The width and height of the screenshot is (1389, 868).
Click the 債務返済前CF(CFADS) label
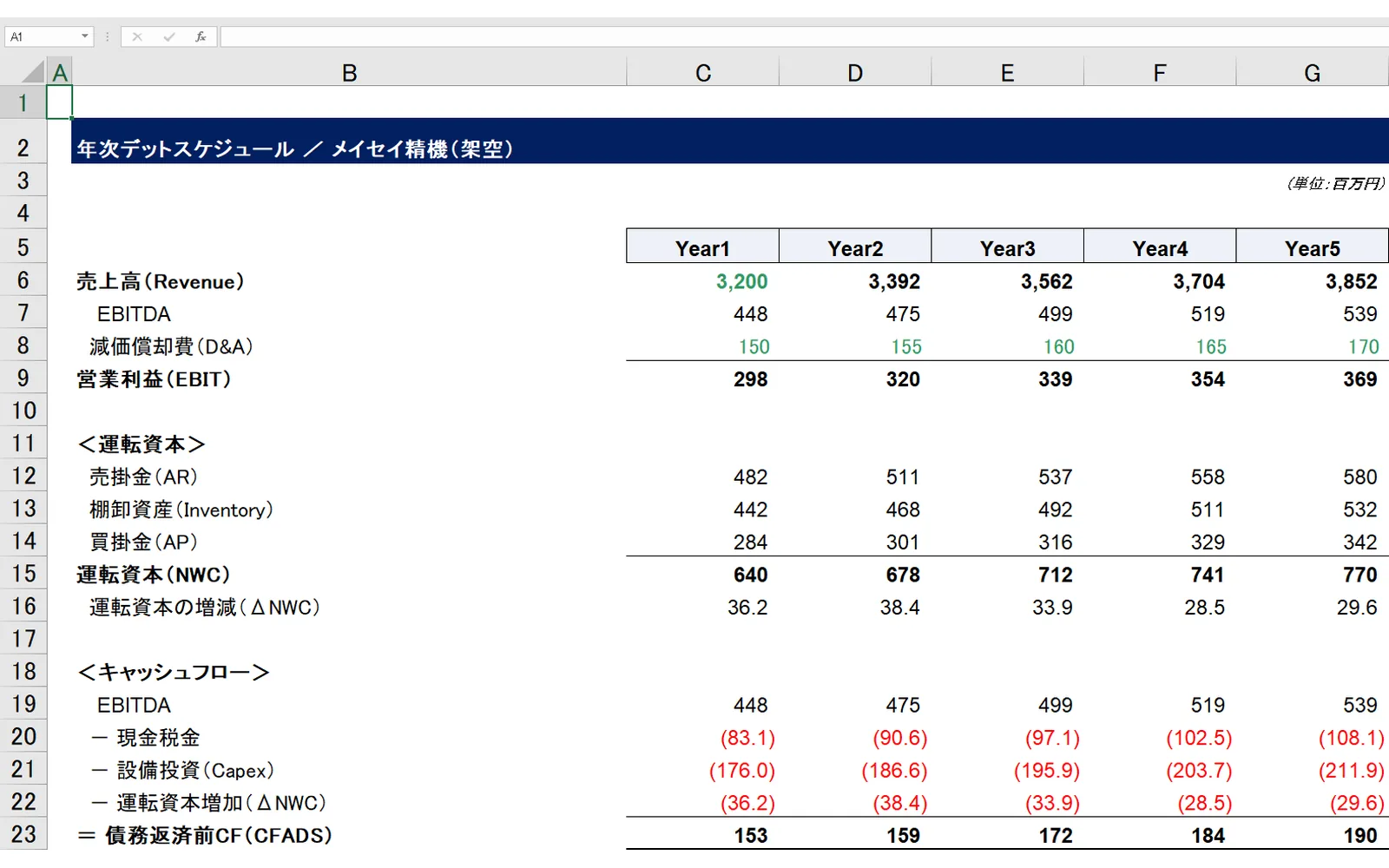point(206,836)
